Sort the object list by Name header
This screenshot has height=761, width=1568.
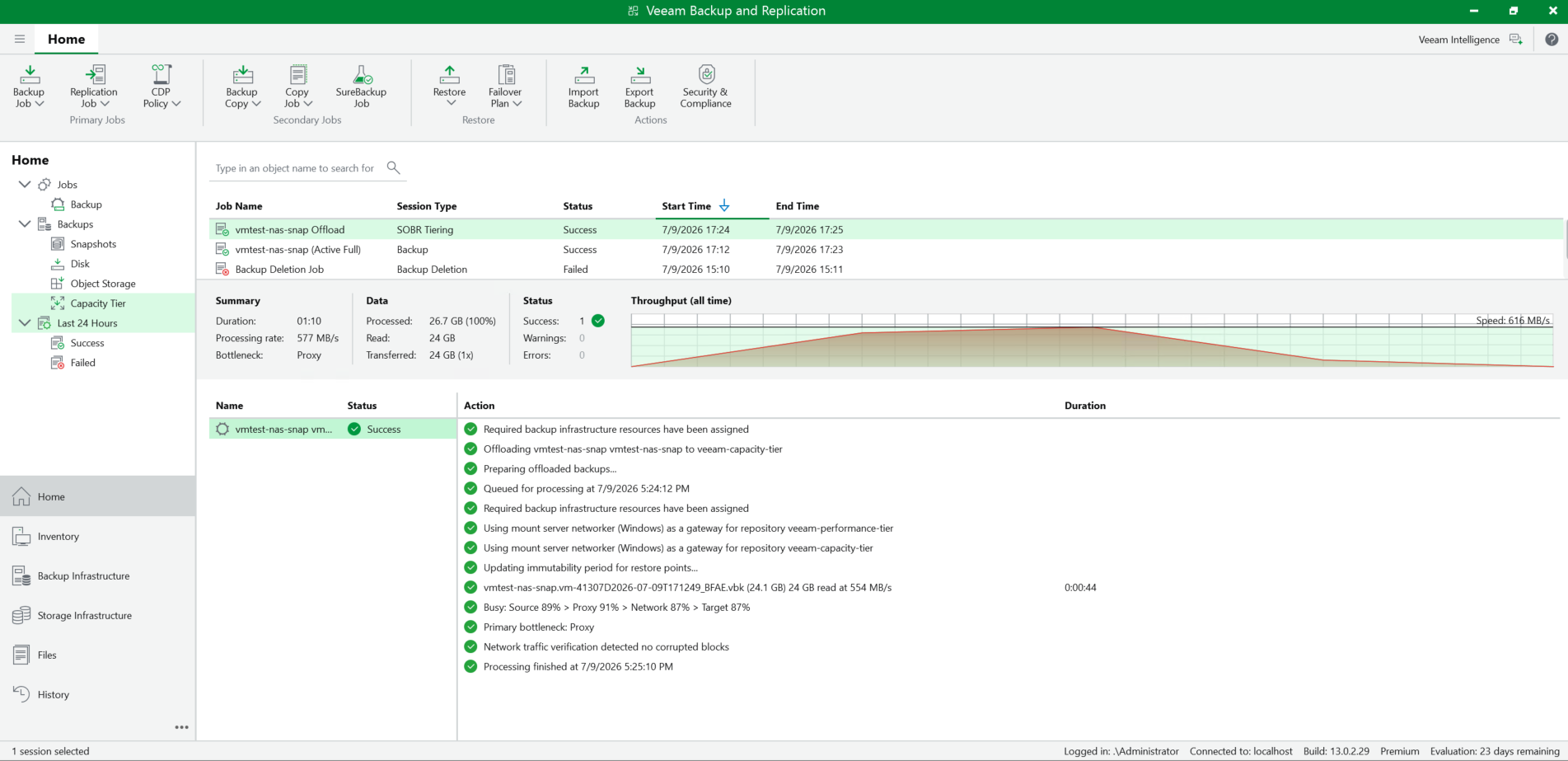(229, 406)
